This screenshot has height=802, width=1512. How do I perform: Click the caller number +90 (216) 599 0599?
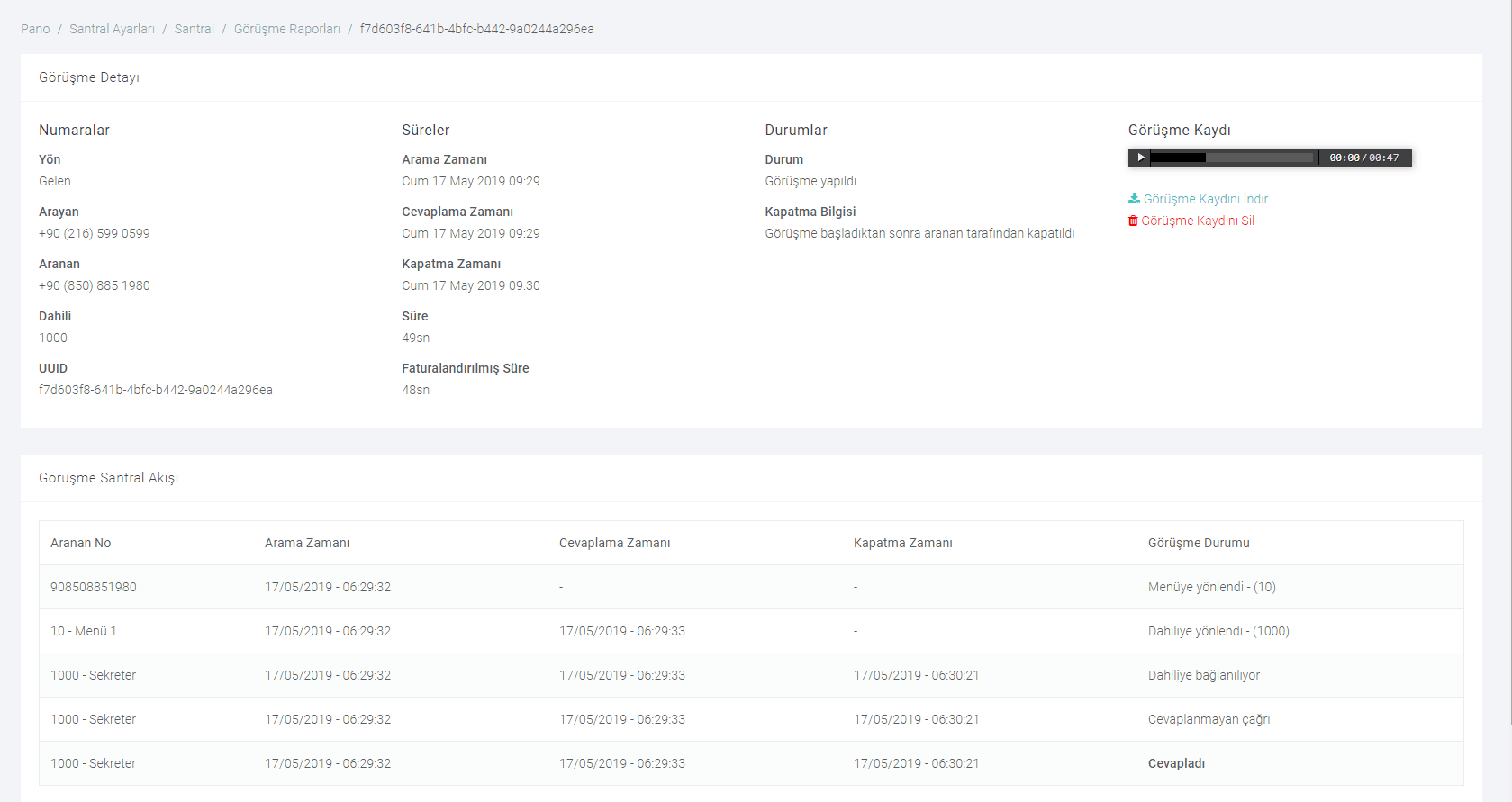point(95,233)
